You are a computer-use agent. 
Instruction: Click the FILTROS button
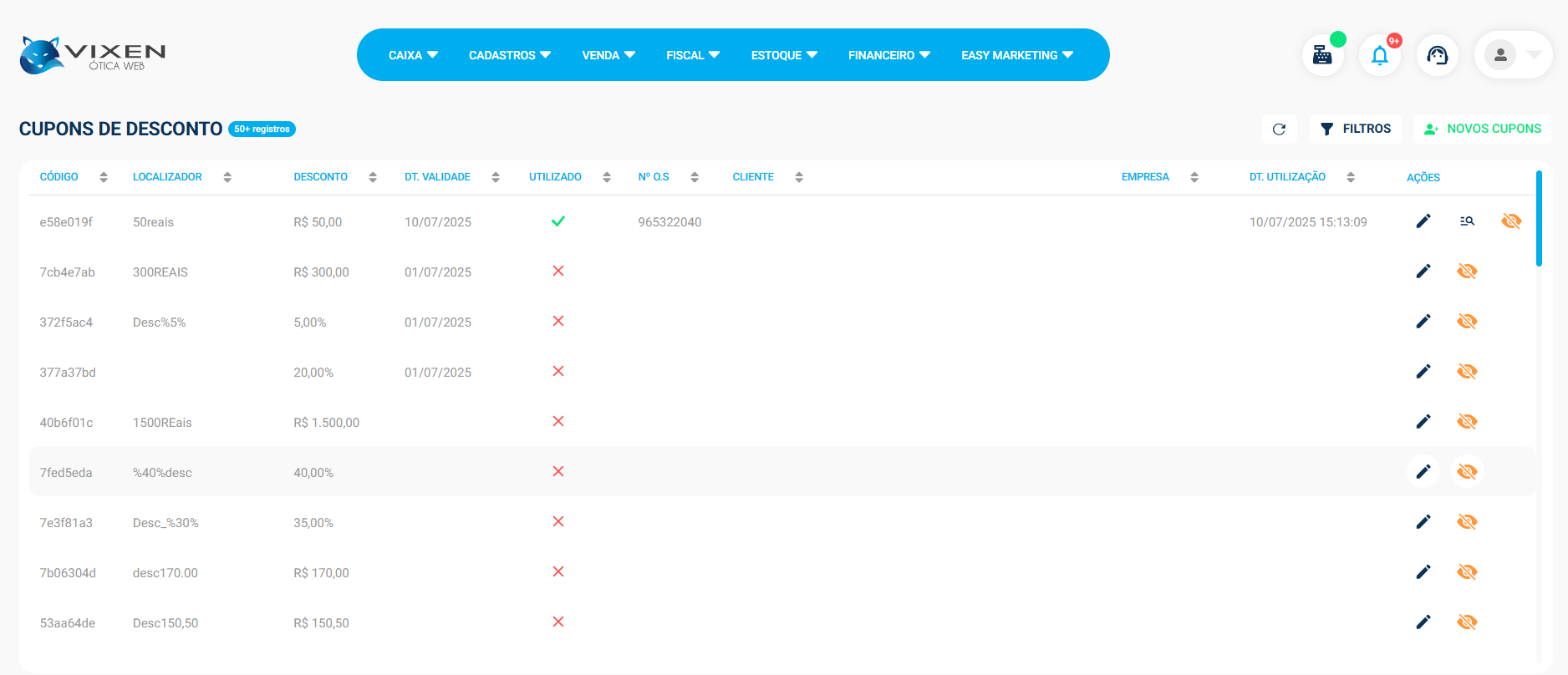(x=1355, y=129)
